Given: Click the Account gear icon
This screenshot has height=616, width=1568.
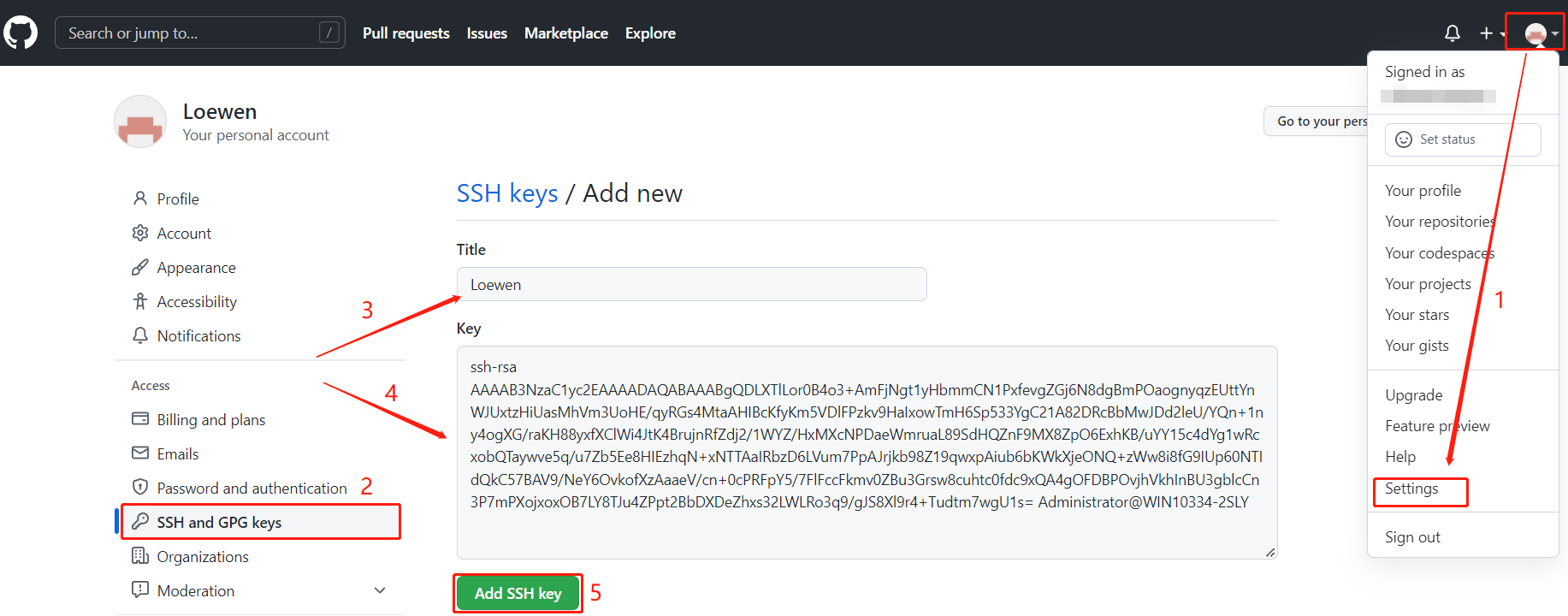Looking at the screenshot, I should point(140,233).
